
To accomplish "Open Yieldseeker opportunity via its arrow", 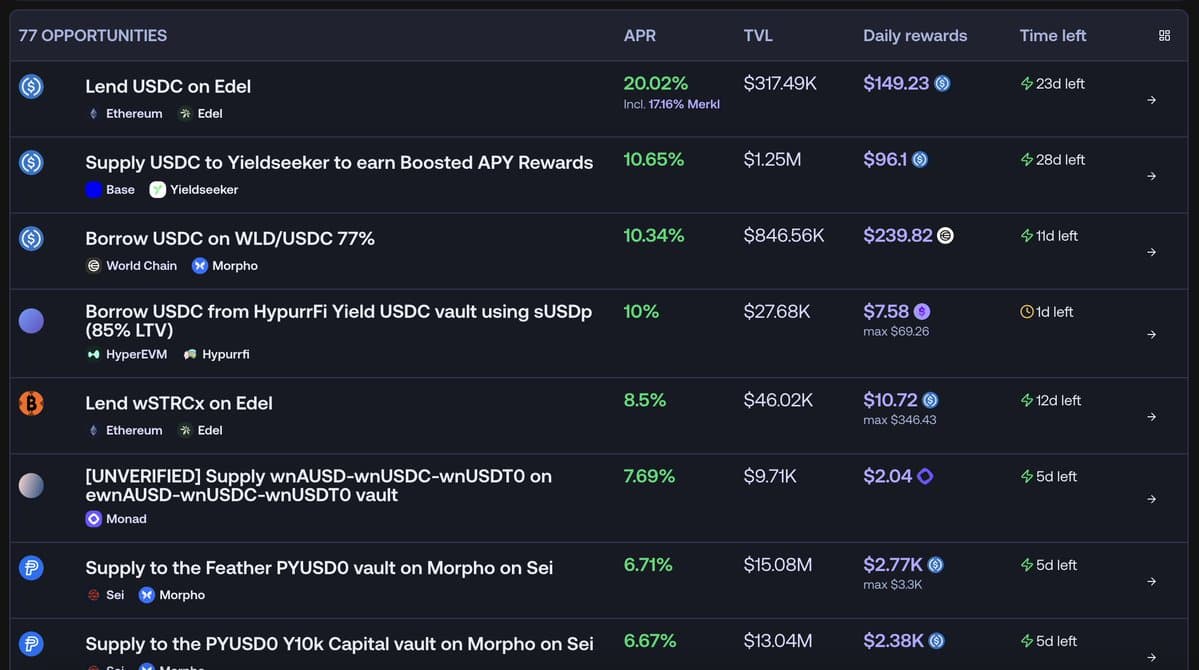I will 1152,176.
